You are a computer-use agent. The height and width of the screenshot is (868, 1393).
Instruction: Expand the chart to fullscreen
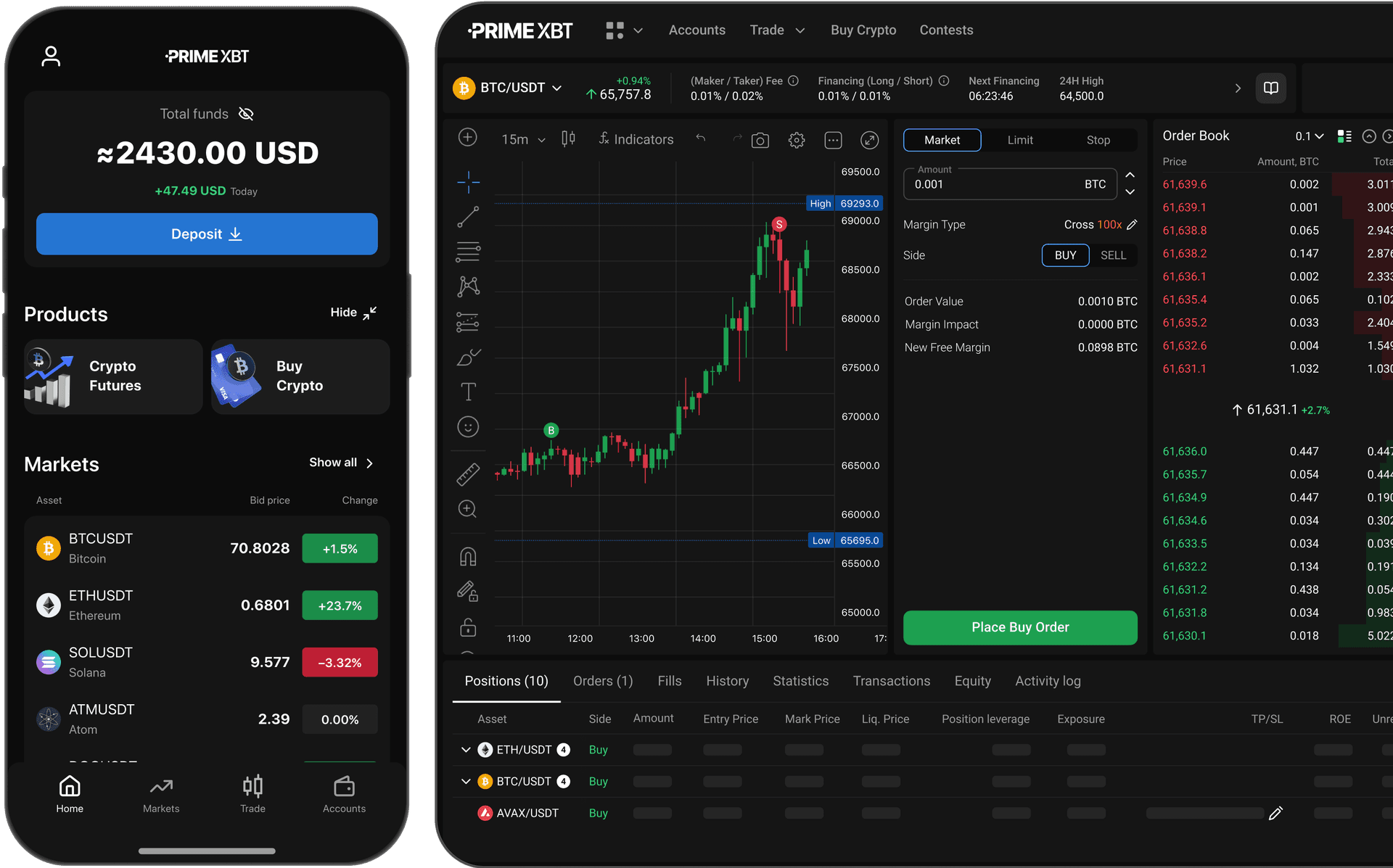click(x=869, y=140)
